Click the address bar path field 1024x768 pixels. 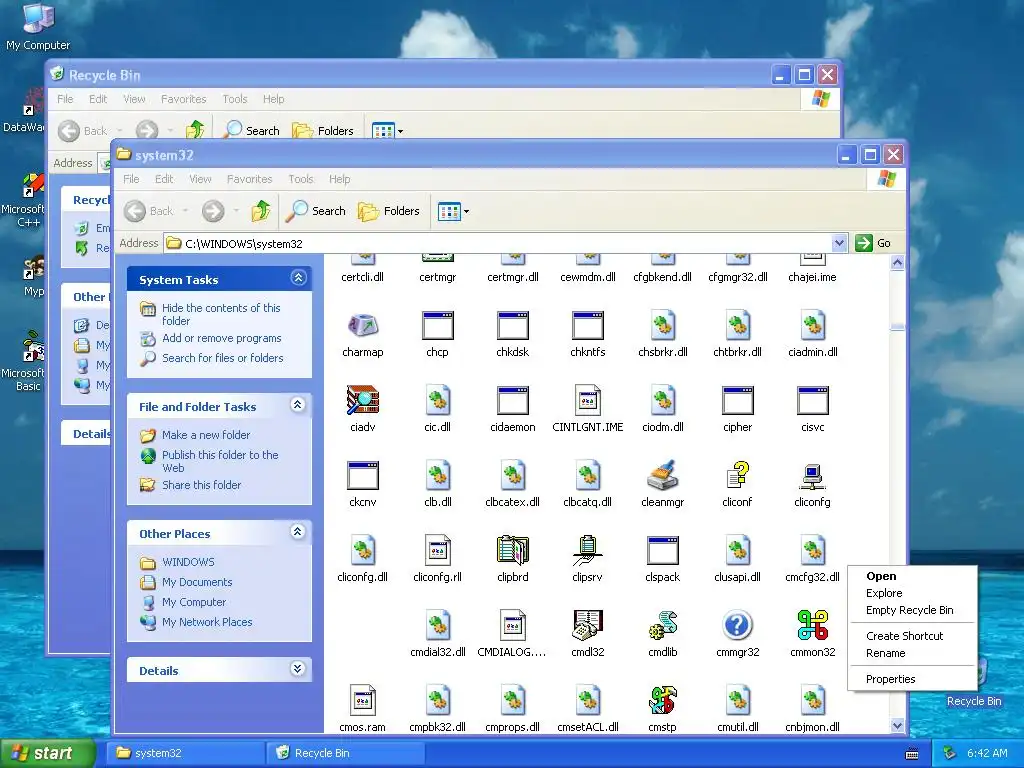tap(498, 243)
